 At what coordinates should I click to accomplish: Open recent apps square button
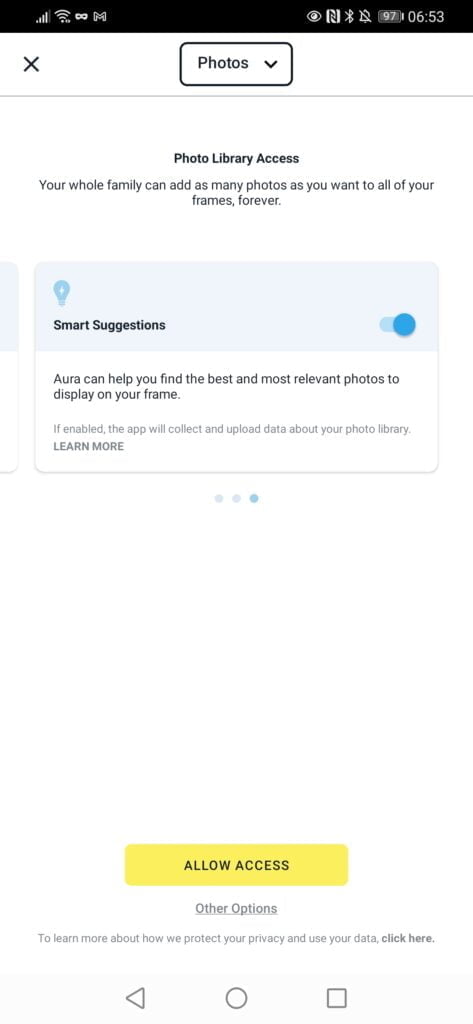point(336,997)
